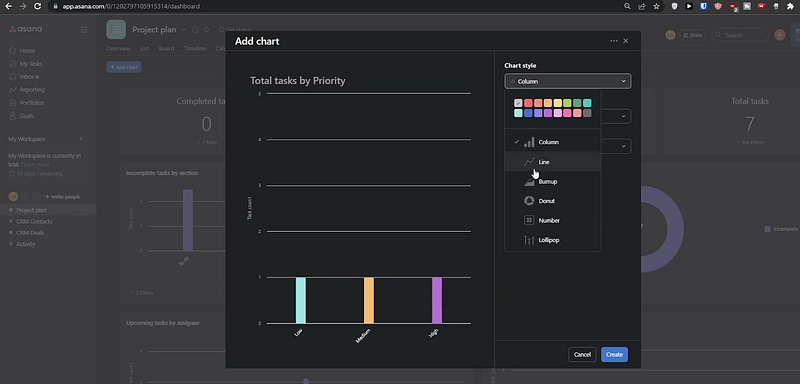The height and width of the screenshot is (384, 800).
Task: Click the Number grid icon
Action: pos(529,220)
